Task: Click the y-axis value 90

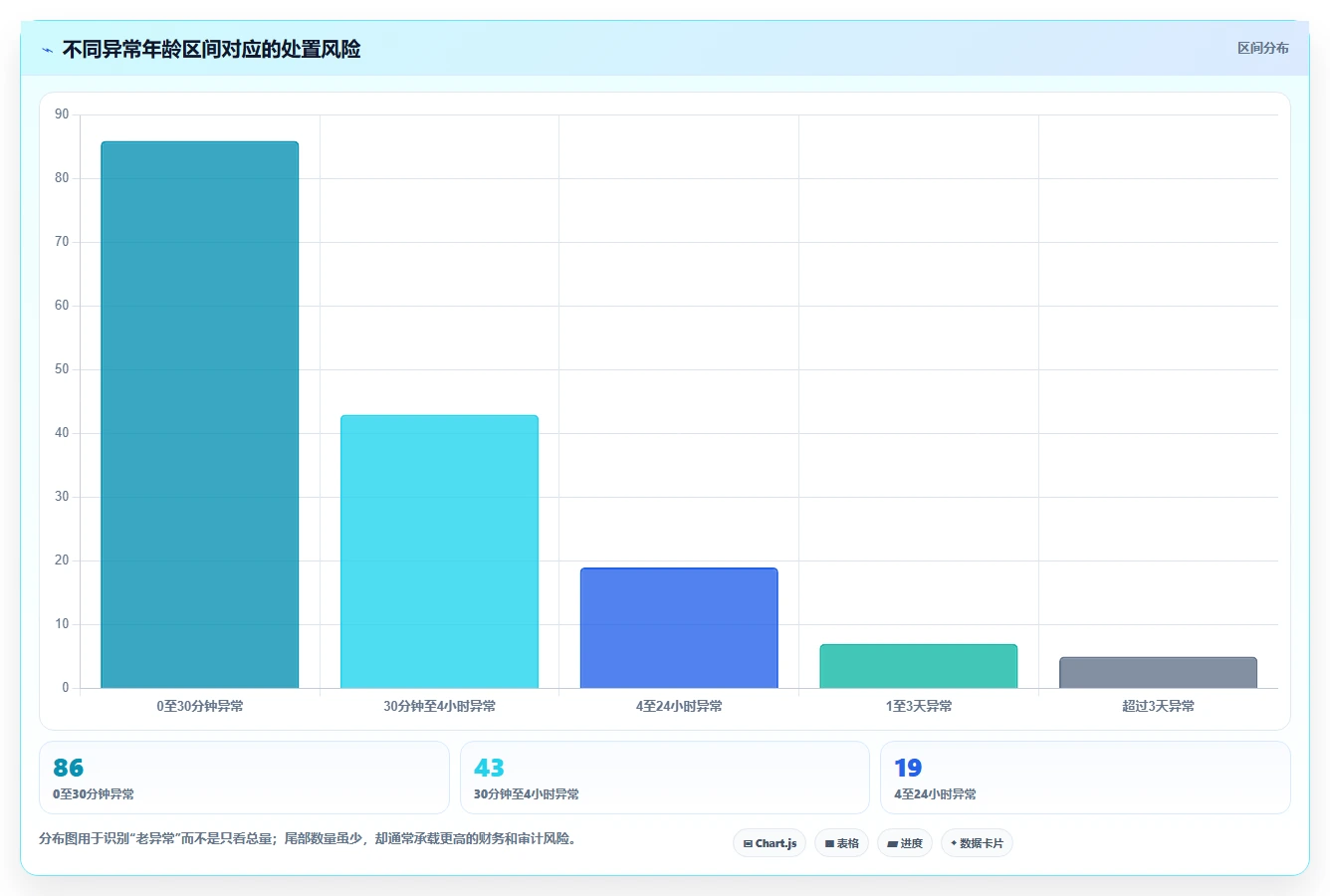Action: coord(62,114)
